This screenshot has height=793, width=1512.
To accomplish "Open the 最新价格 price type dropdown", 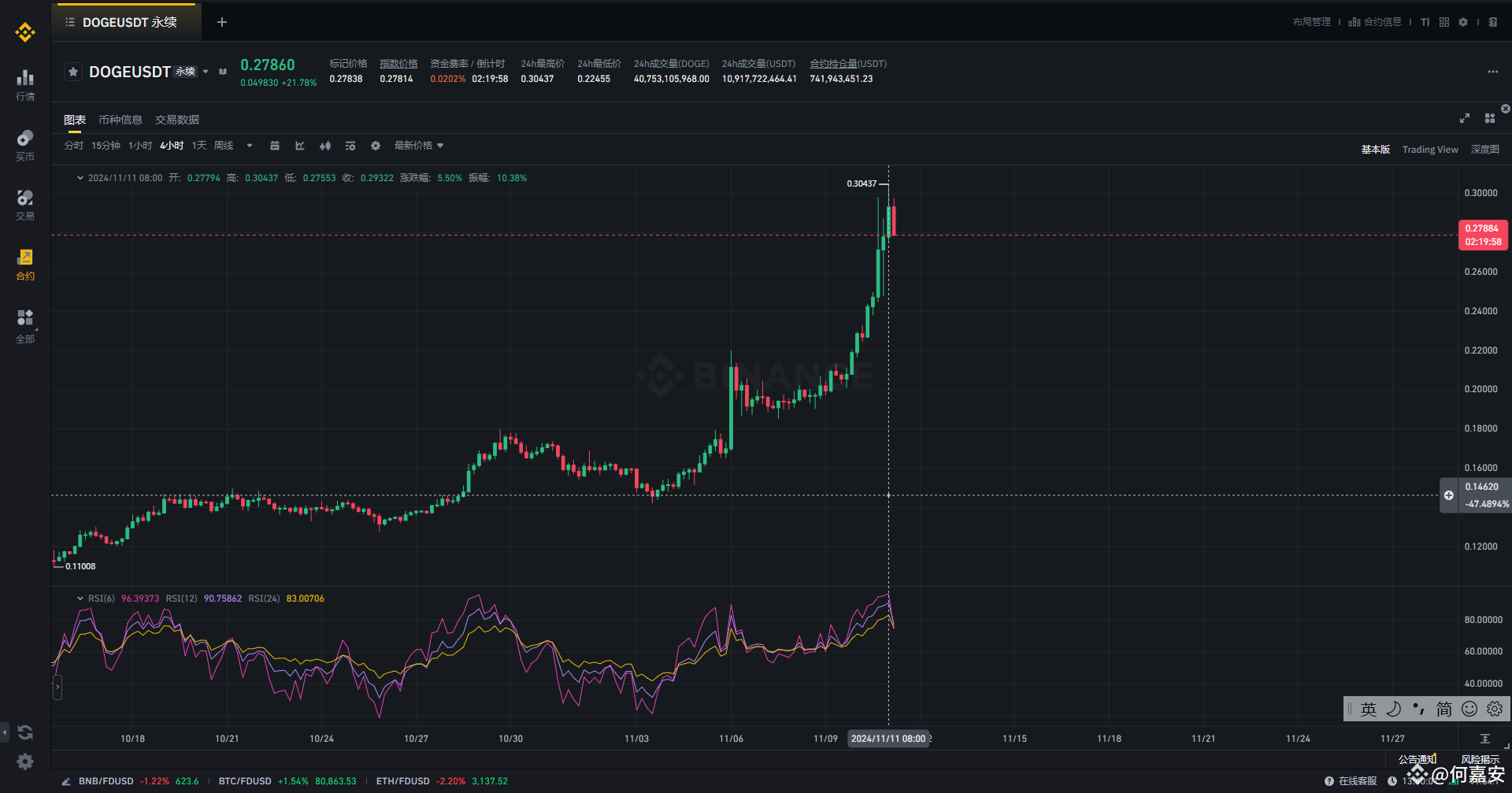I will (x=419, y=146).
